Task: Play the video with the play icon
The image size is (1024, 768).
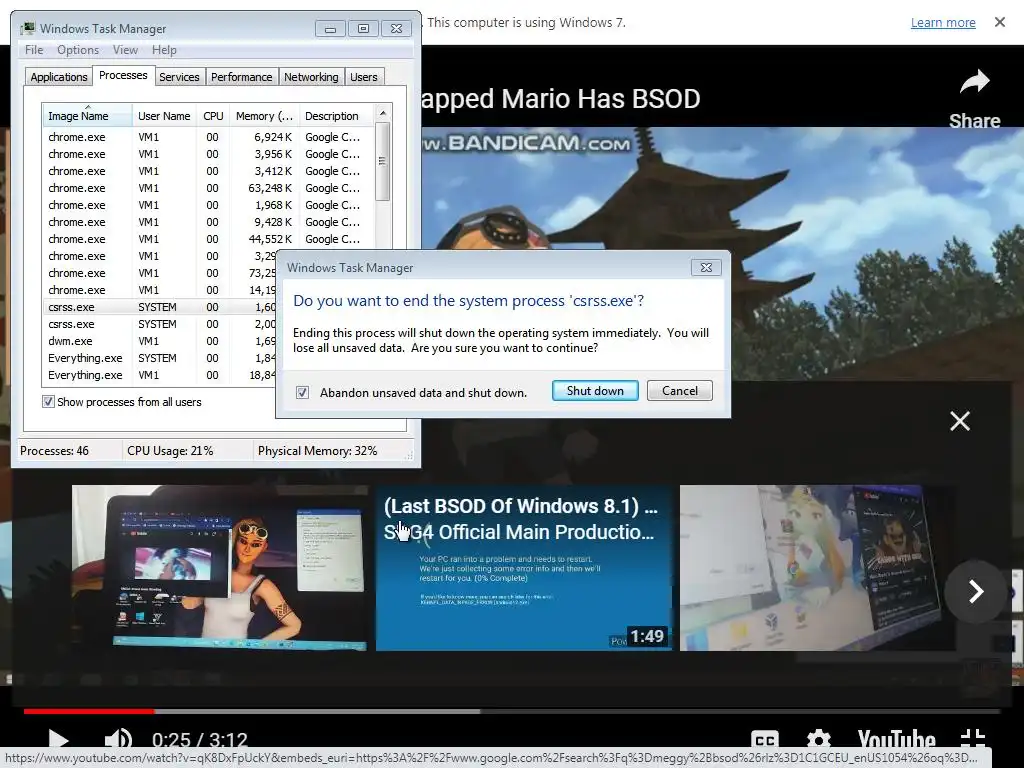Action: click(x=59, y=741)
